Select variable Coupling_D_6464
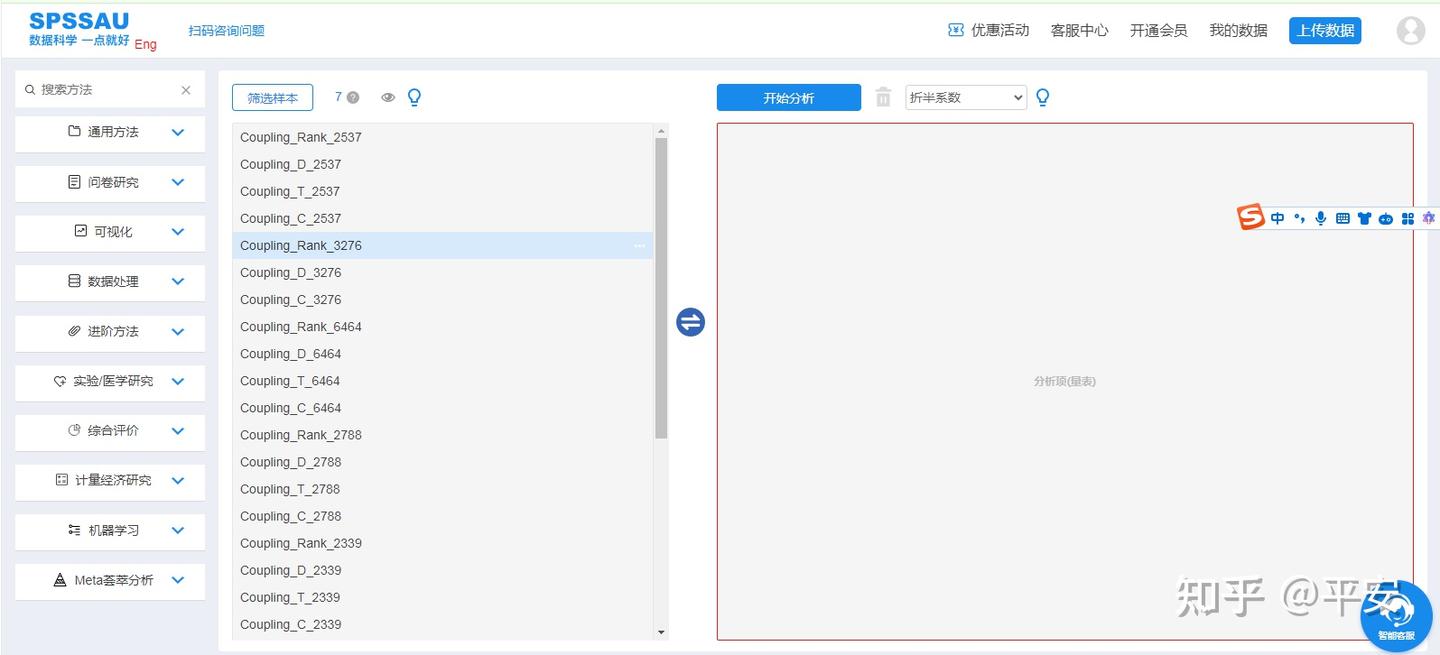The image size is (1440, 655). [442, 354]
